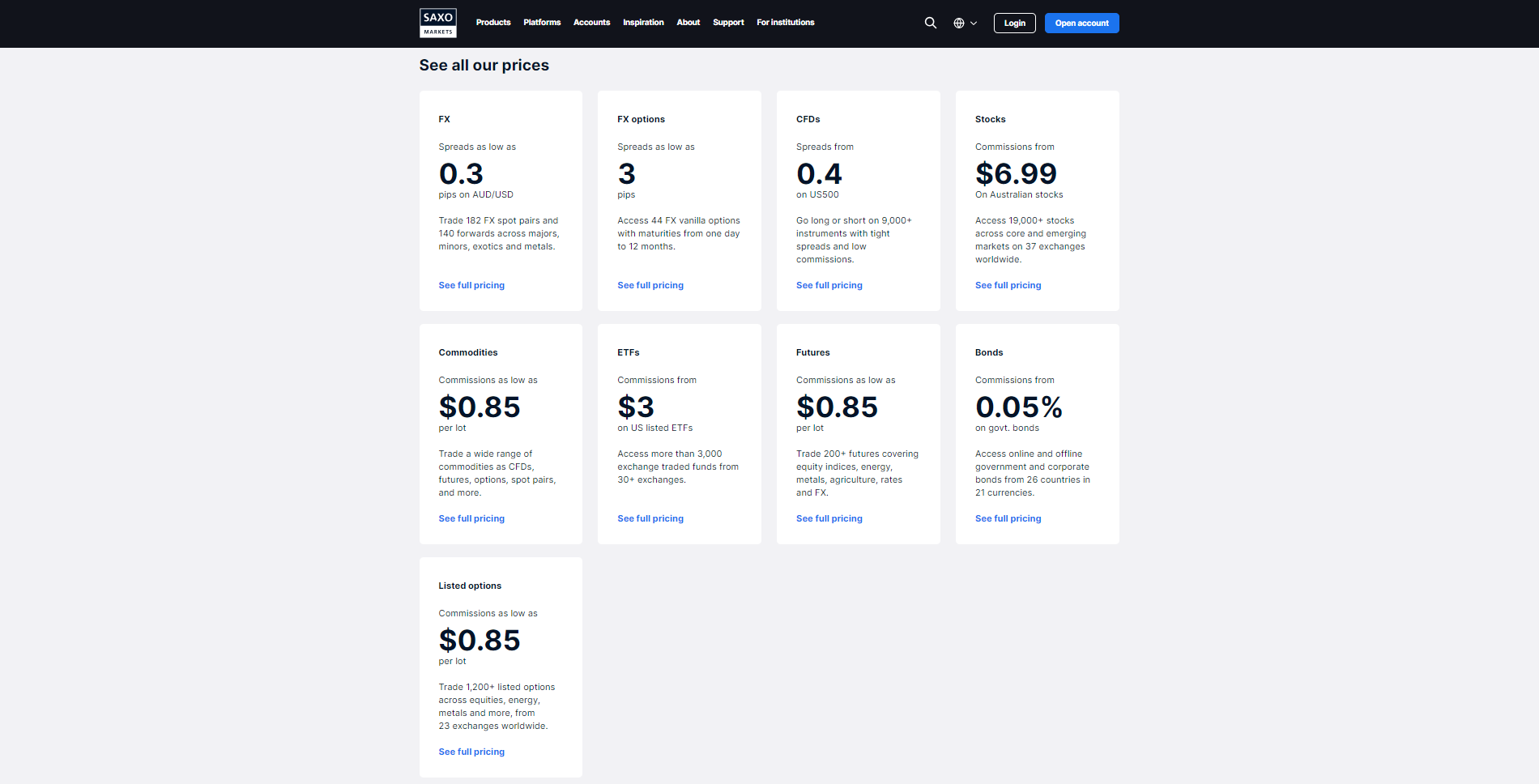Open the Support menu item
This screenshot has height=784, width=1539.
click(728, 23)
